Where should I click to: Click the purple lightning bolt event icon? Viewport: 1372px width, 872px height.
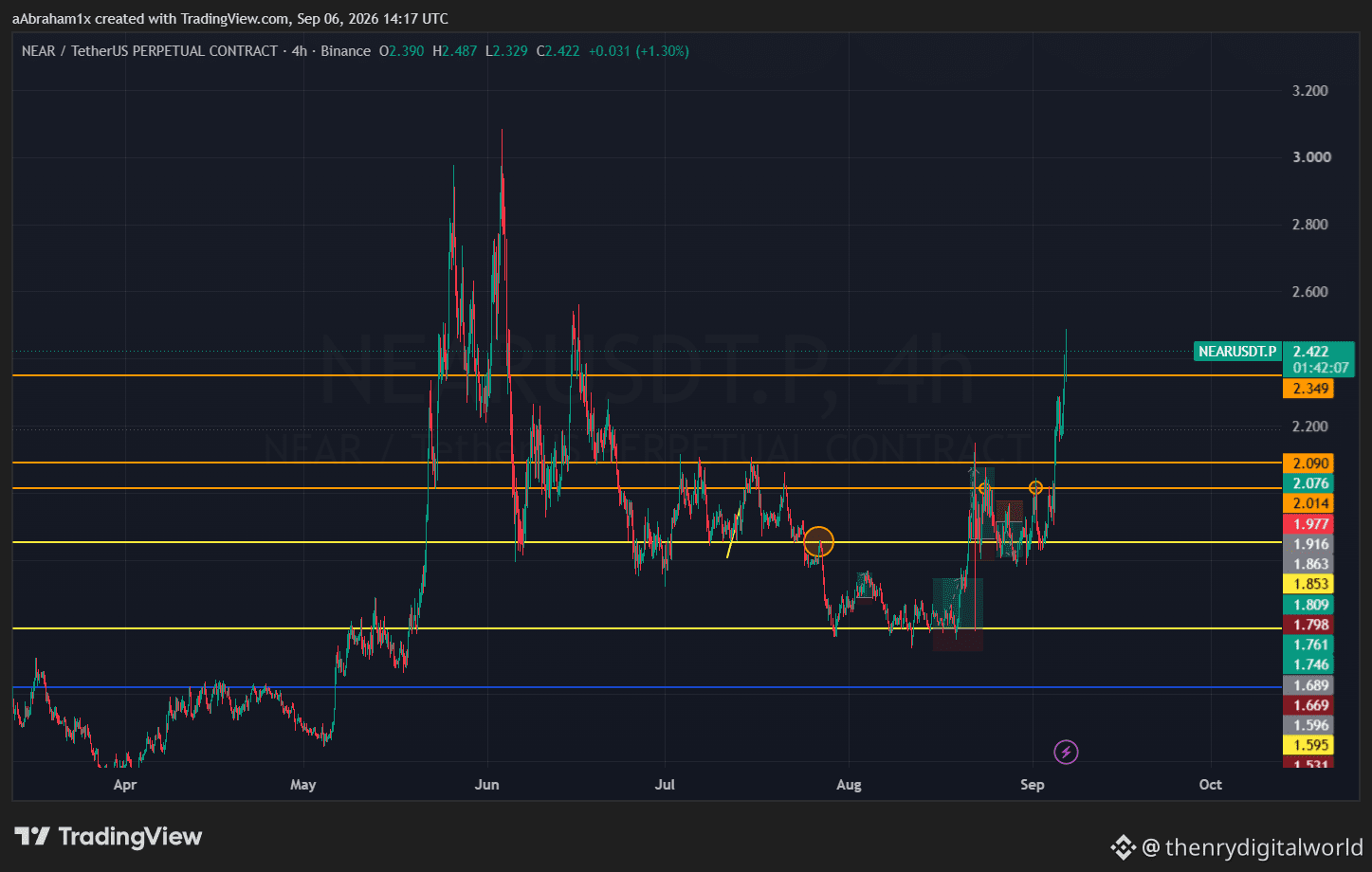[x=1066, y=753]
